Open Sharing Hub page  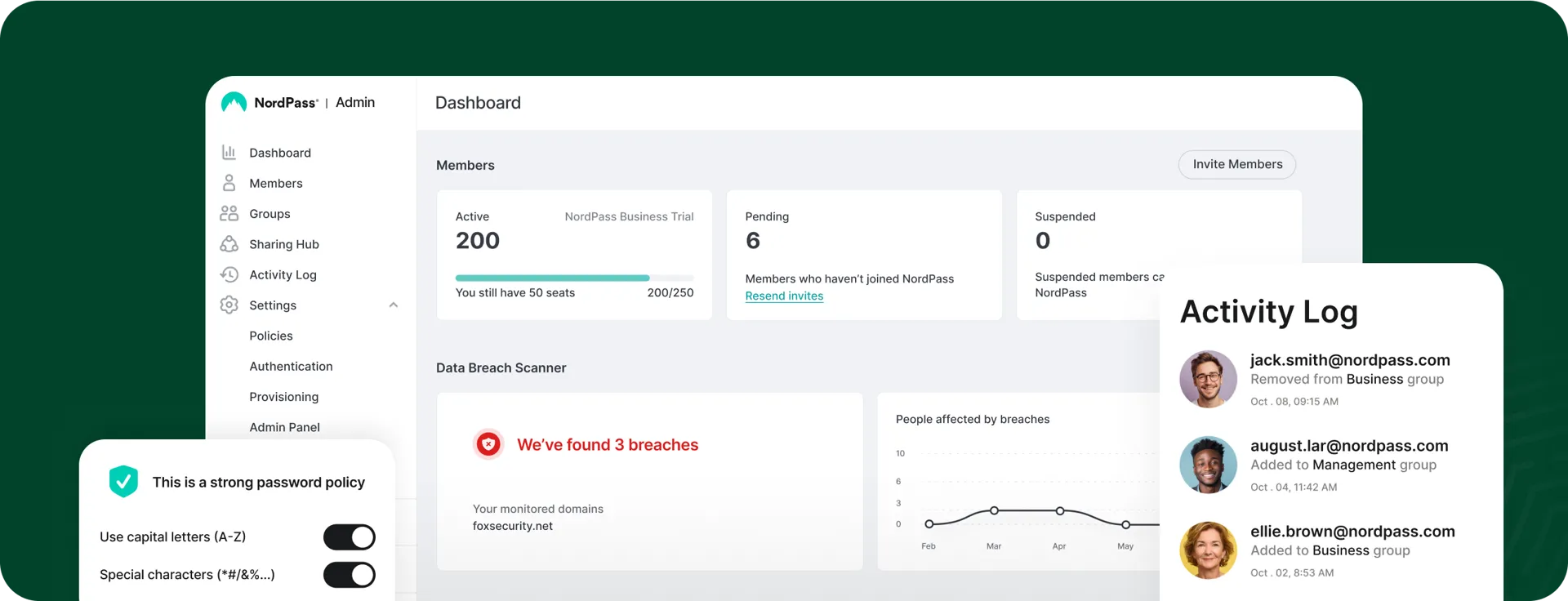point(284,244)
